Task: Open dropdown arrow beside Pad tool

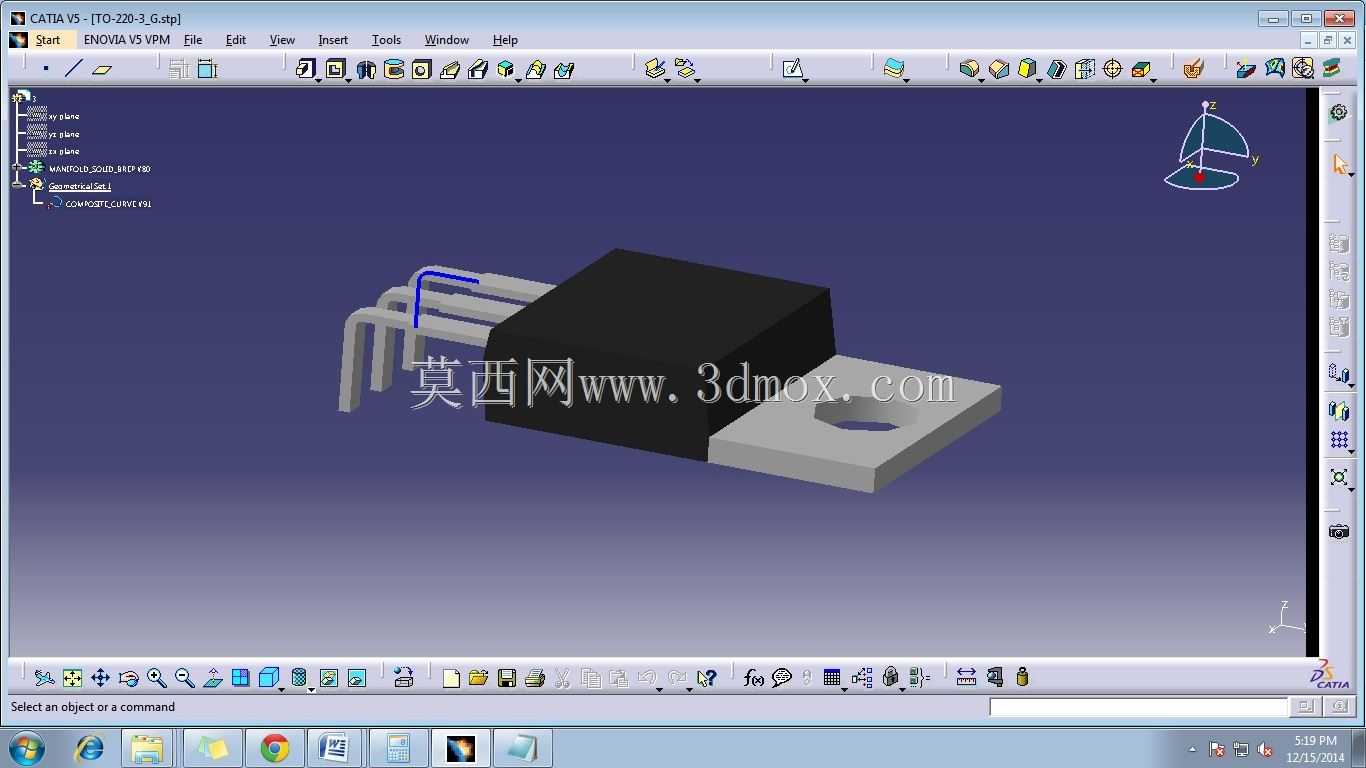Action: point(318,80)
